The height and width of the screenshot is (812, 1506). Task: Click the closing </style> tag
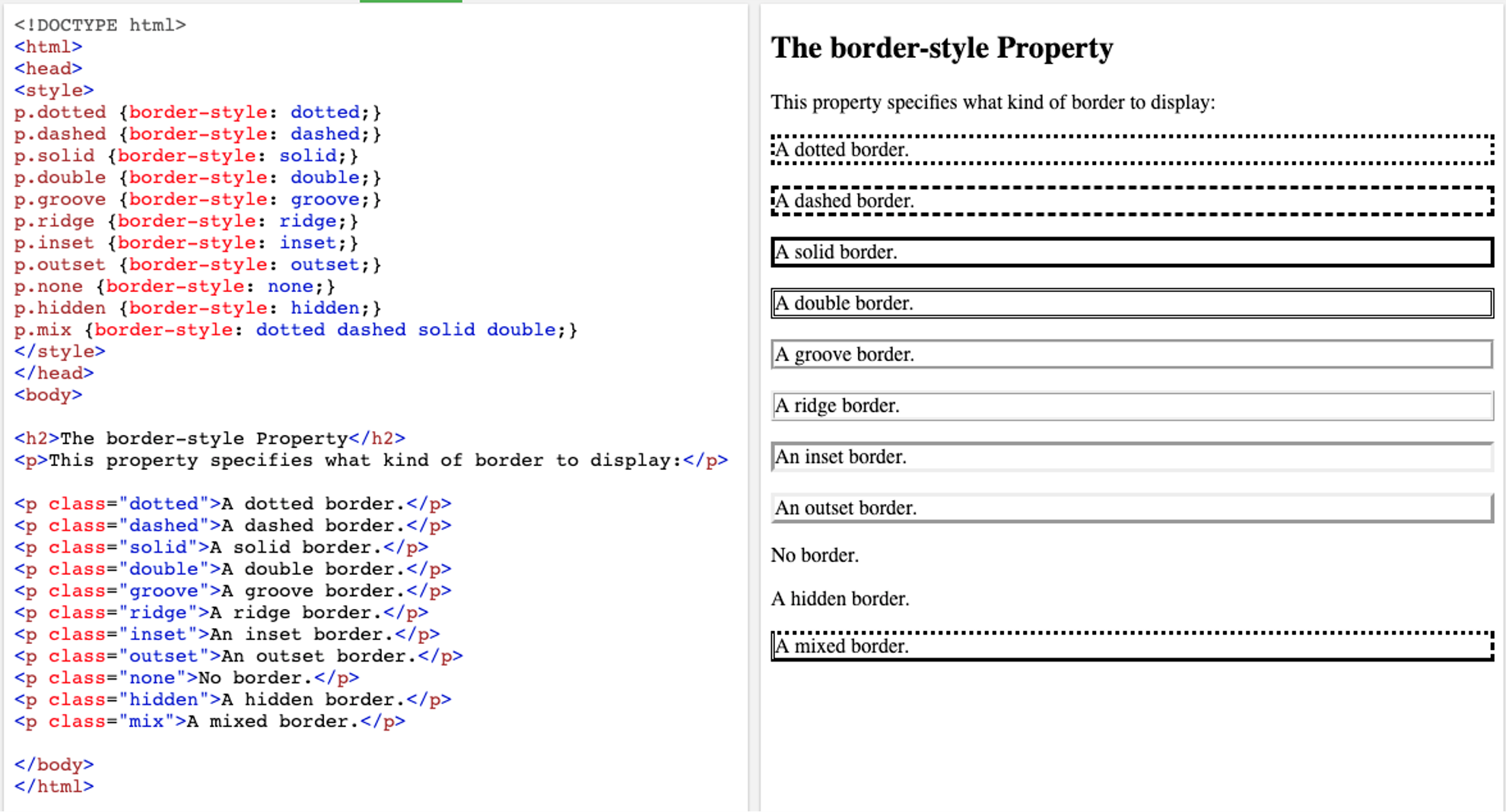coord(59,352)
